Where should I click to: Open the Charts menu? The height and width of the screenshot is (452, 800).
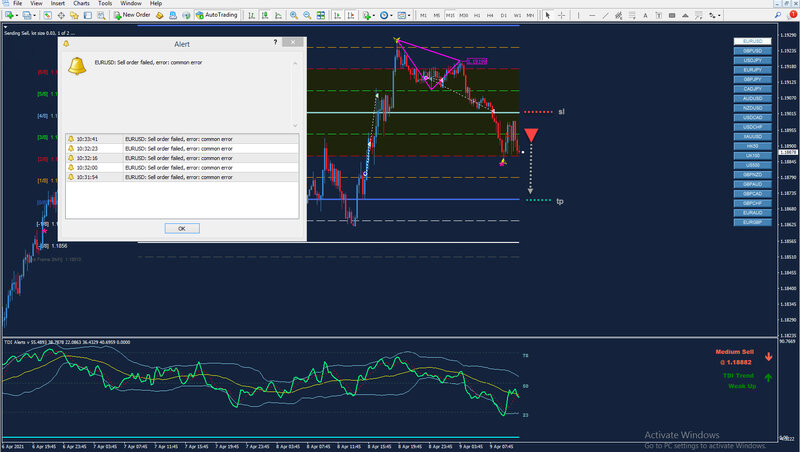click(x=81, y=3)
